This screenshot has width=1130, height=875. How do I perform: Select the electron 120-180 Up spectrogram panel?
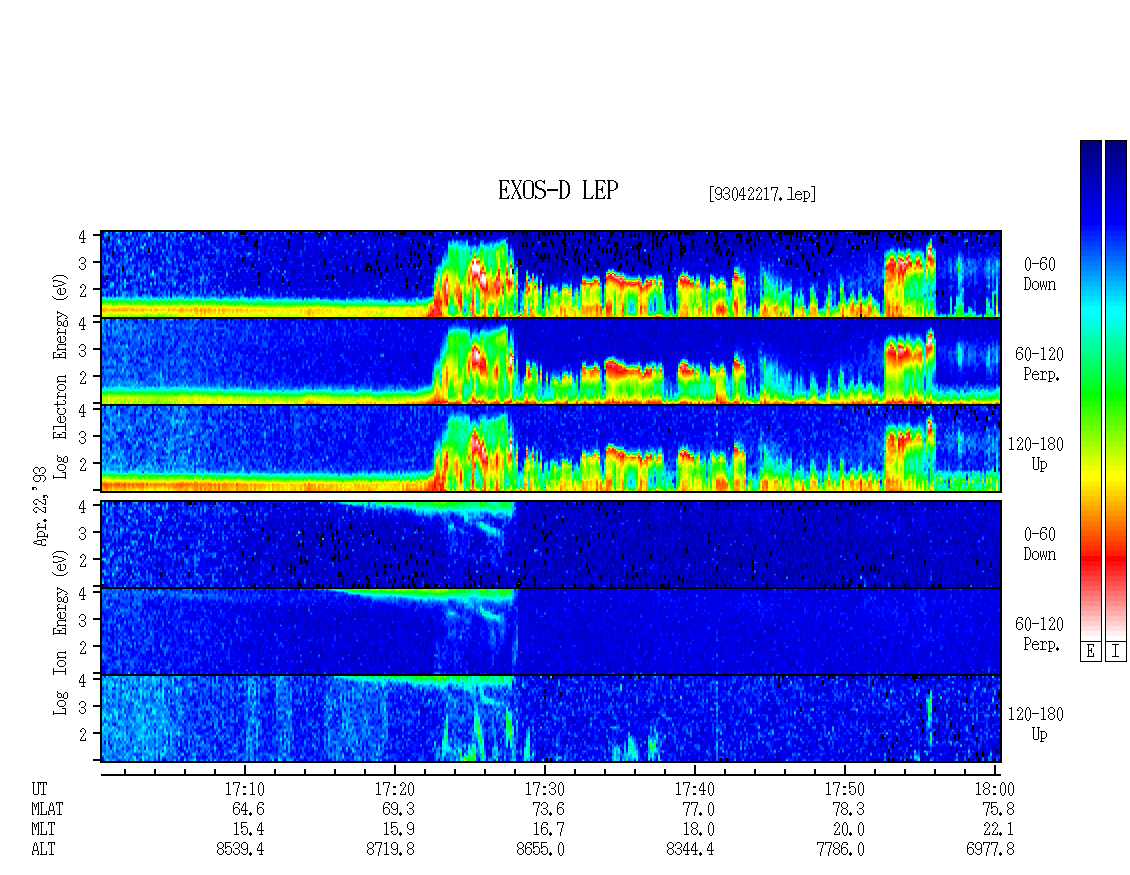[x=551, y=448]
